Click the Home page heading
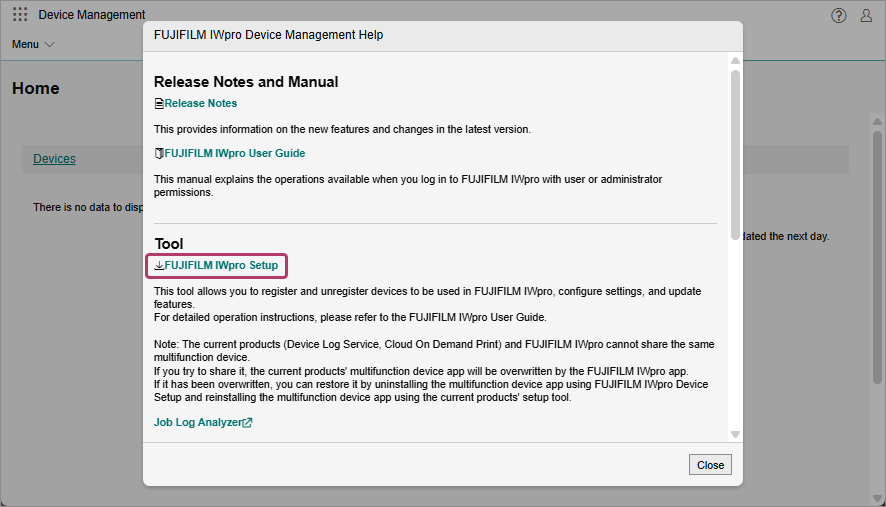The width and height of the screenshot is (886, 507). coord(36,88)
